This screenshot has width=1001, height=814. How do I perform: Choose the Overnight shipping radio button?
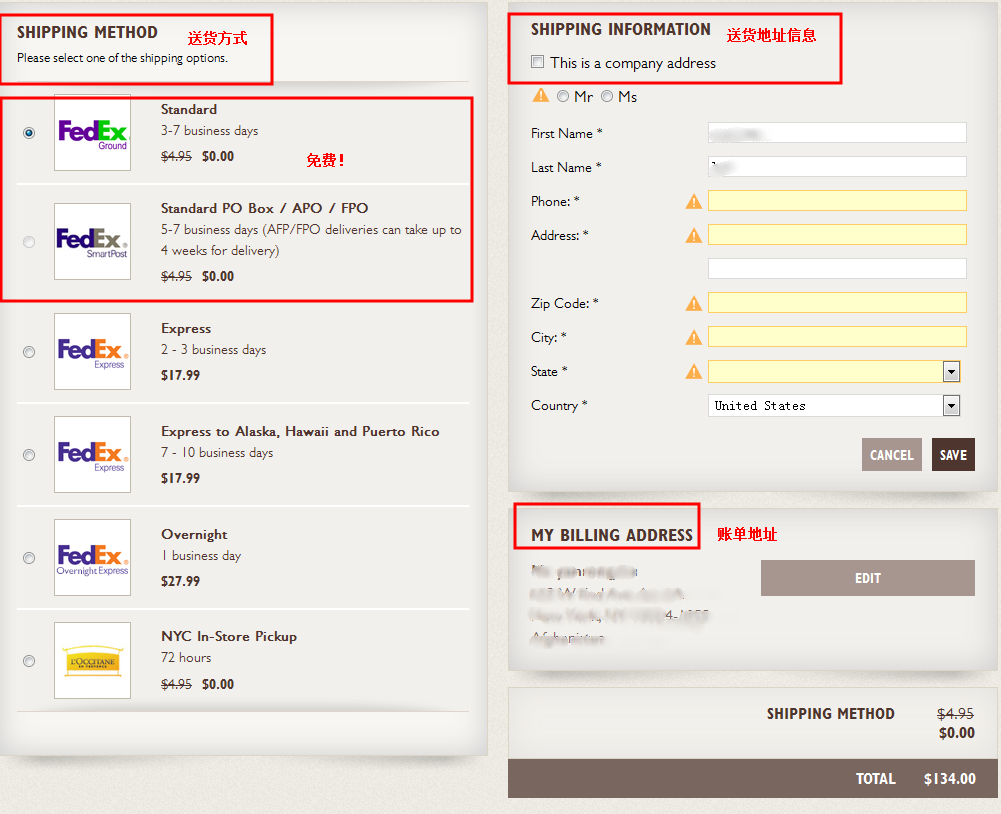[29, 558]
